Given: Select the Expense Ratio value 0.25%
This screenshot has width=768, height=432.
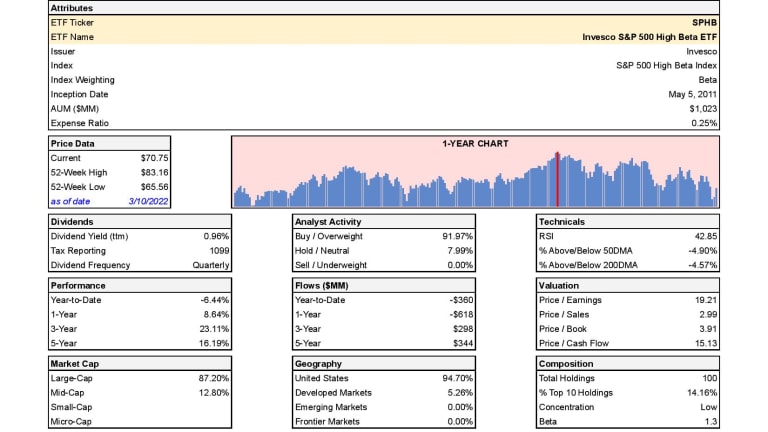Looking at the screenshot, I should click(704, 123).
